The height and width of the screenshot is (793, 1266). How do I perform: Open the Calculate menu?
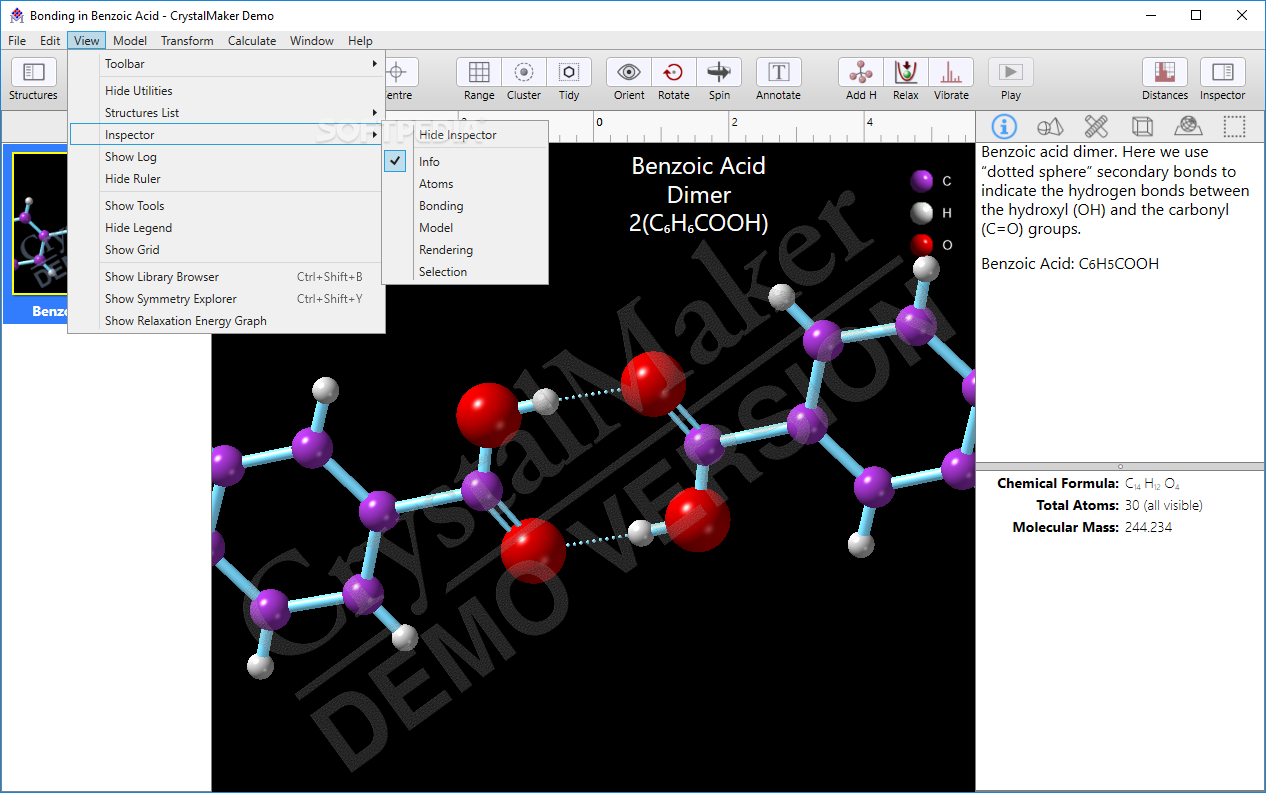(252, 41)
